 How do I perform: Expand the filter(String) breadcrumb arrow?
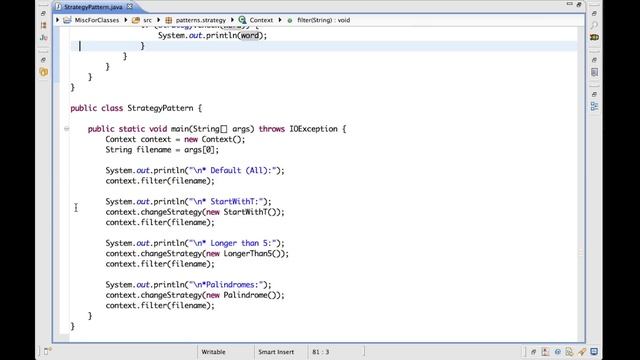pos(280,20)
